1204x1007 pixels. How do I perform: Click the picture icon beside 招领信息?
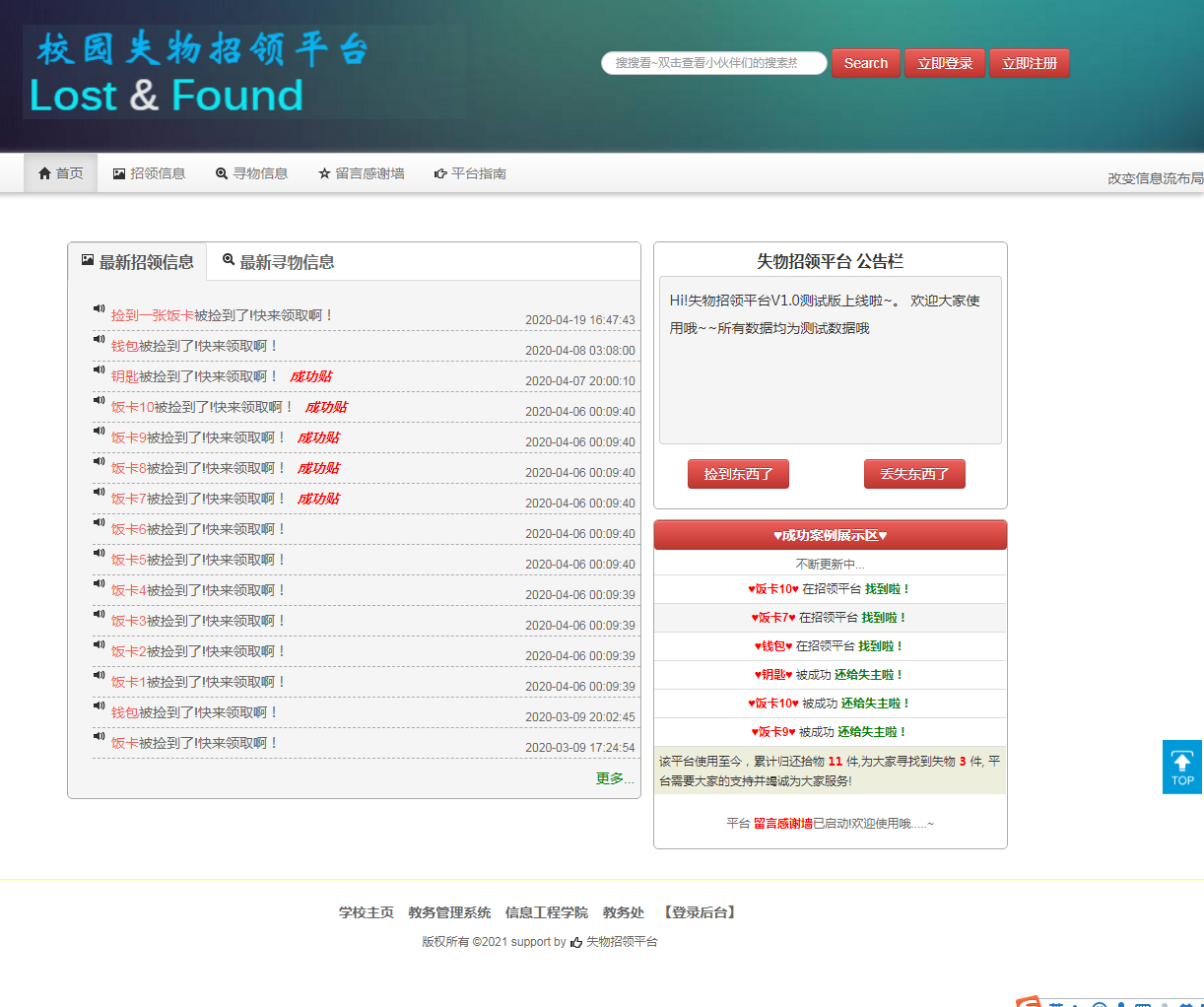[119, 173]
